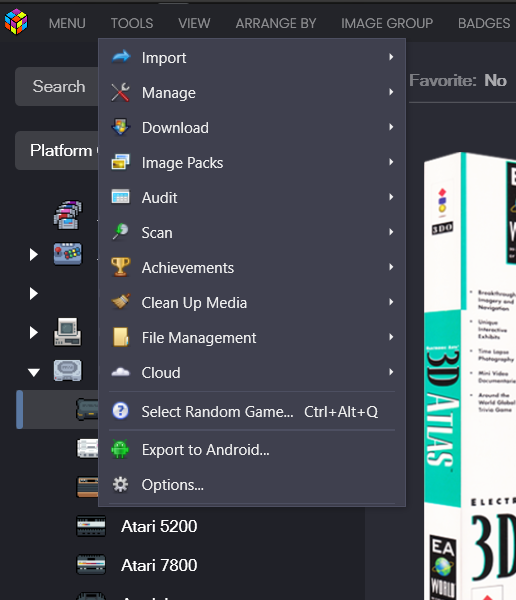The image size is (516, 600).
Task: Choose Select Random Game...
Action: [252, 411]
